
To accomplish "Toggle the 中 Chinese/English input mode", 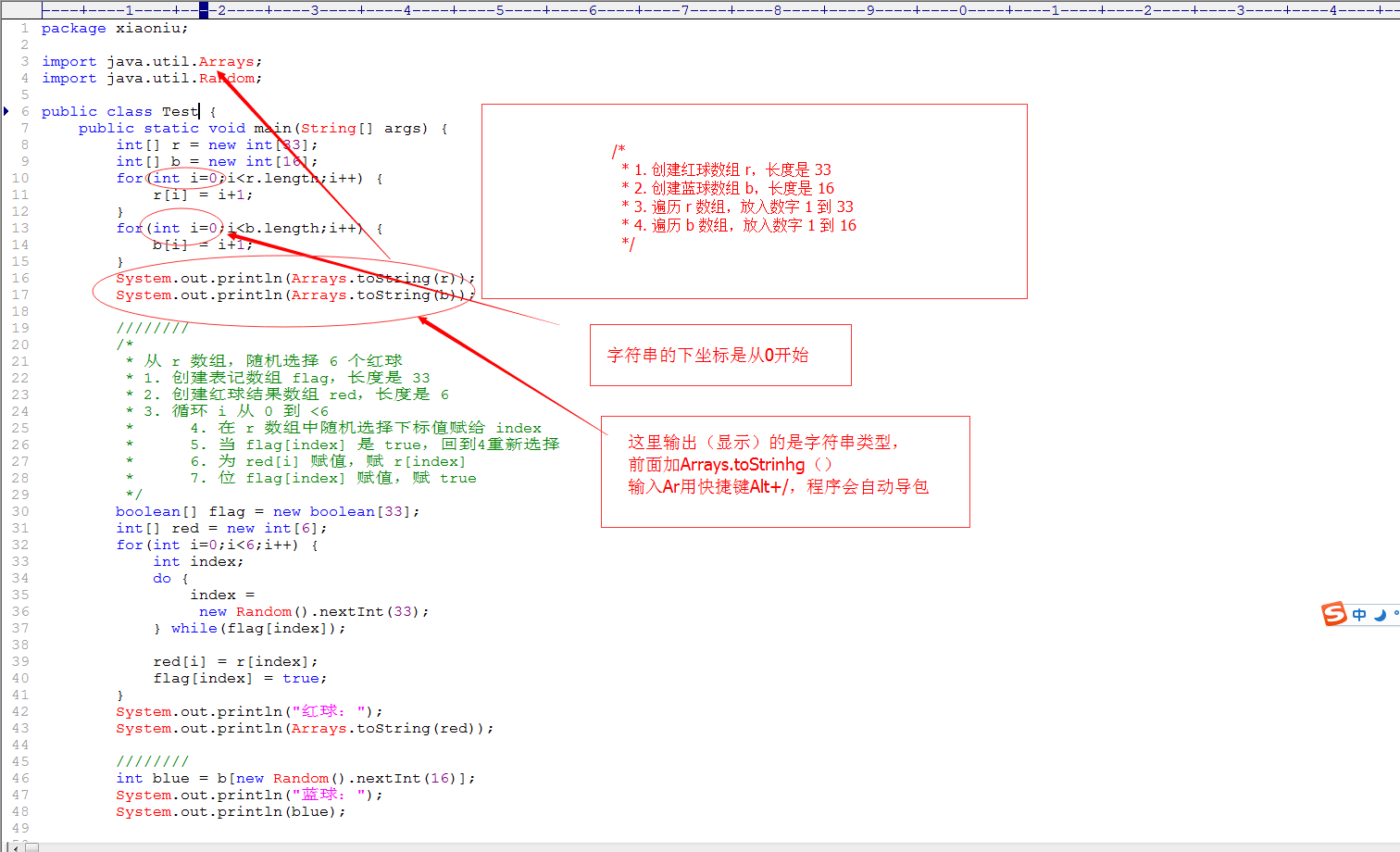I will [1359, 615].
